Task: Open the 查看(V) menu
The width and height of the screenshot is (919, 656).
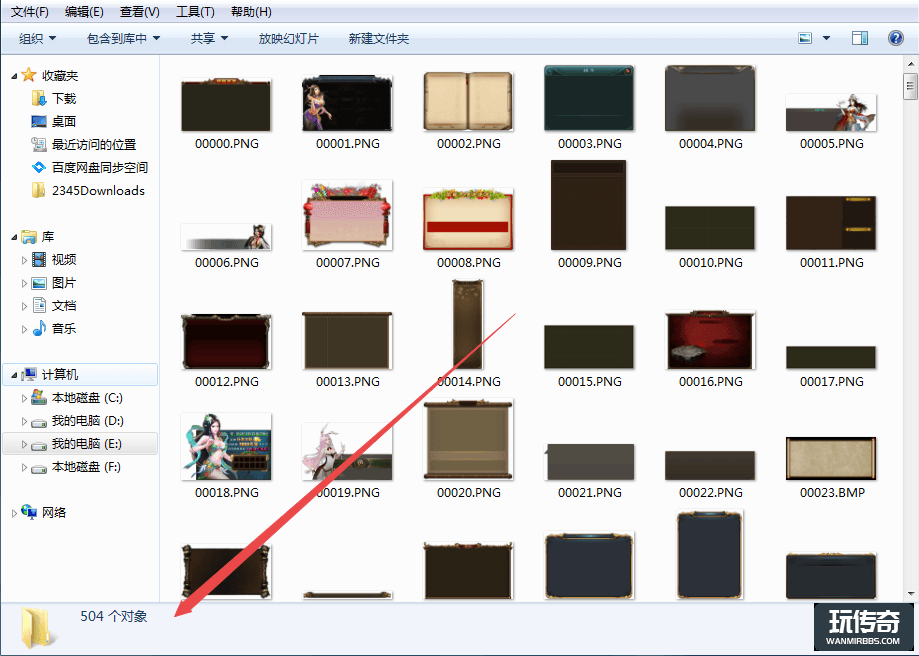Action: coord(139,12)
